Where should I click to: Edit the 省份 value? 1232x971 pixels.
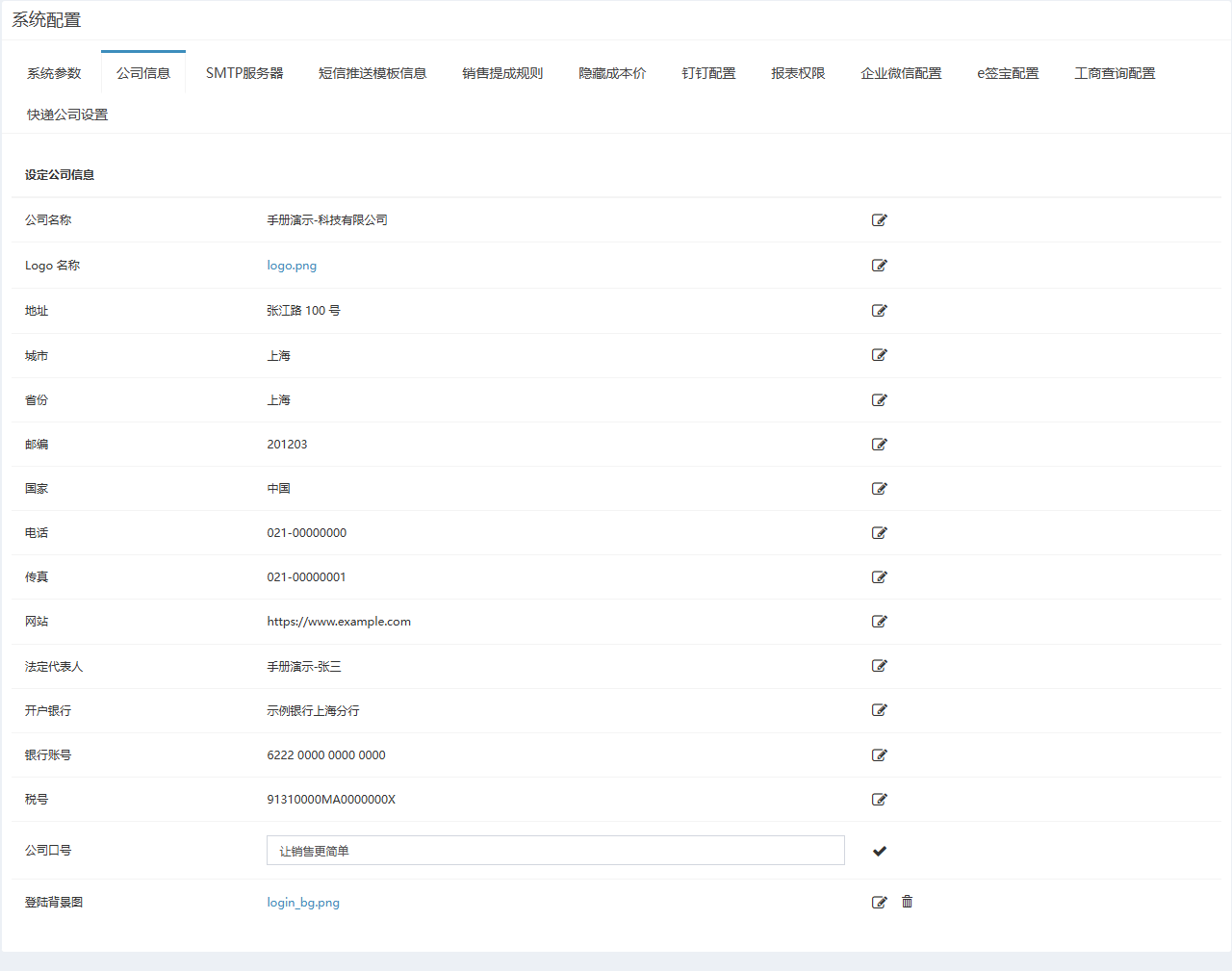[x=879, y=400]
